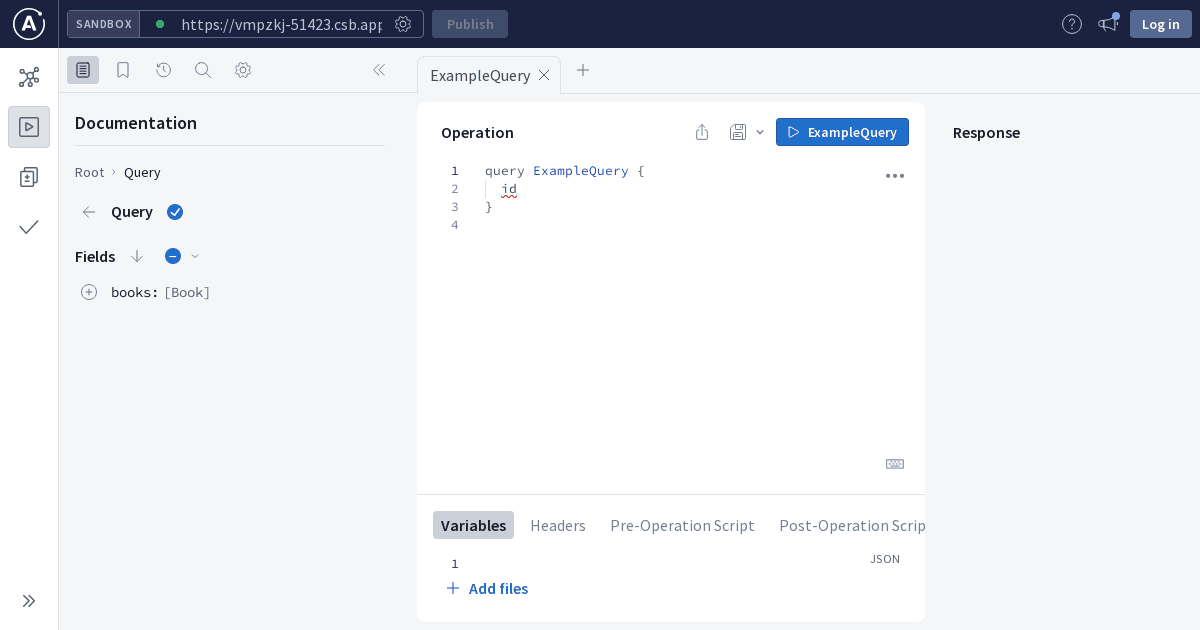
Task: Open the Pre-Operation Script tab
Action: point(682,525)
